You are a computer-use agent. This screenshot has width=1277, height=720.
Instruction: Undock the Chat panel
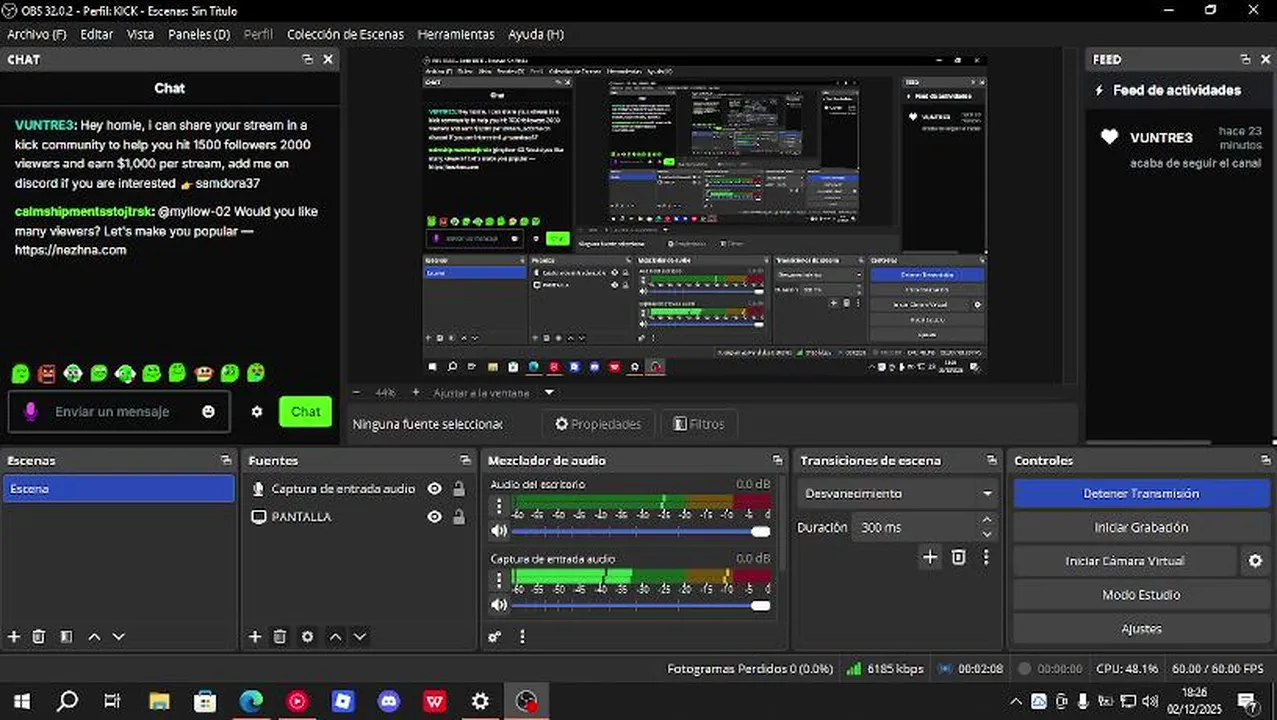pos(307,59)
